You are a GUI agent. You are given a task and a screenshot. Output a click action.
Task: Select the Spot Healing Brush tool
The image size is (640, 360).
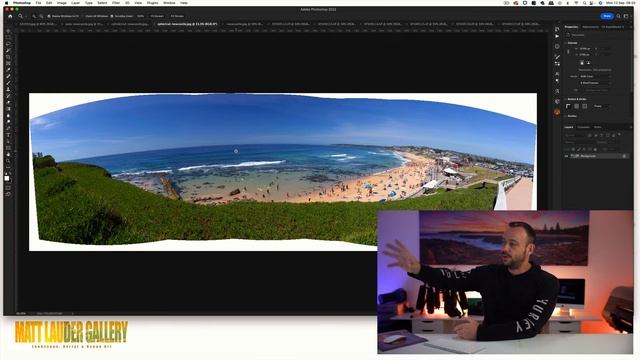8,77
